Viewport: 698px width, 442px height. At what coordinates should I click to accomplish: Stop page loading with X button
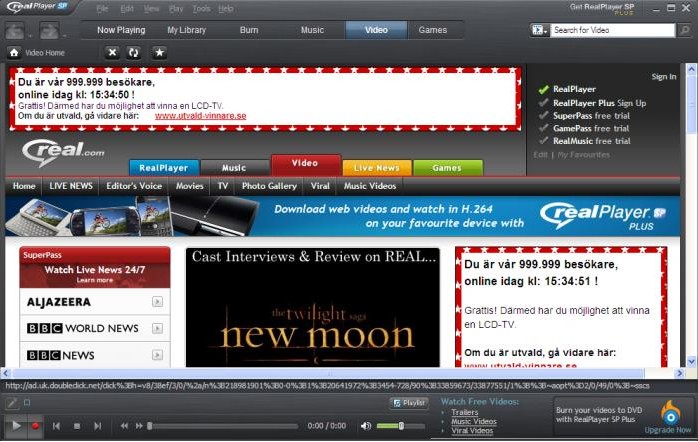[112, 53]
